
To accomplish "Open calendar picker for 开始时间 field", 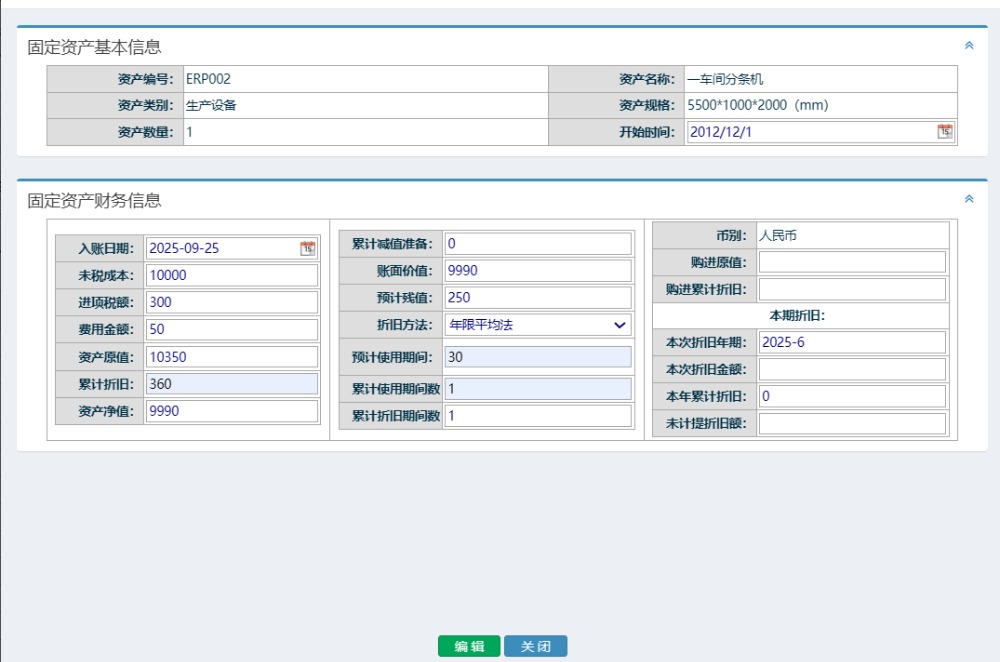I will [944, 132].
